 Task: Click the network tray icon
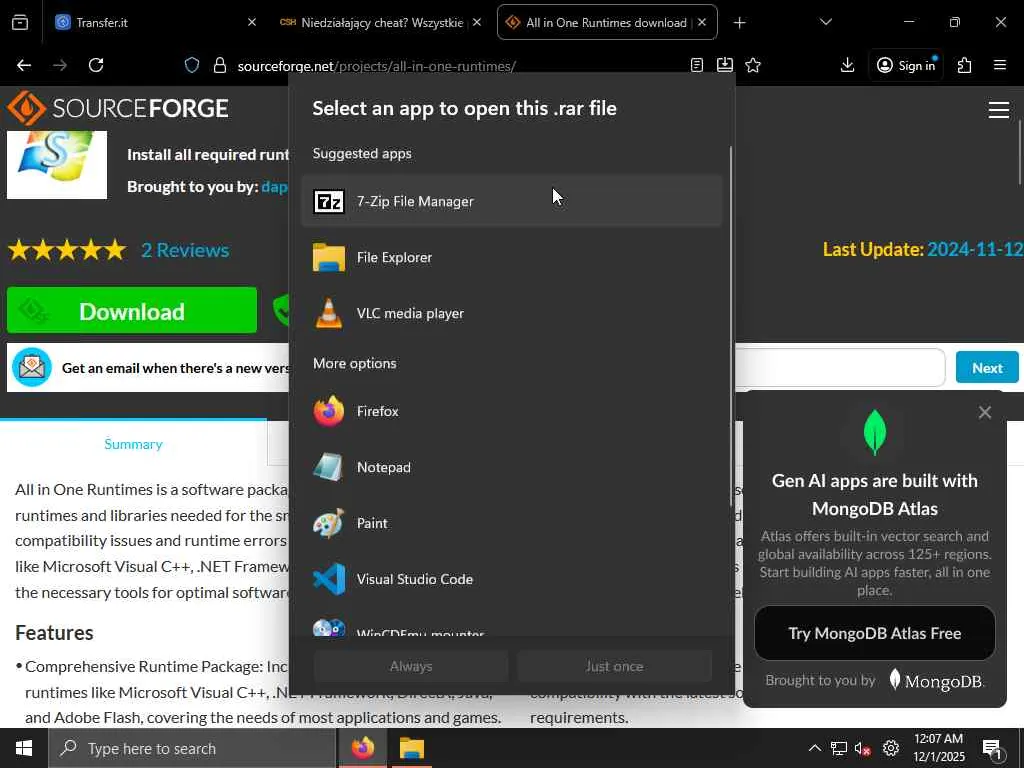point(839,748)
